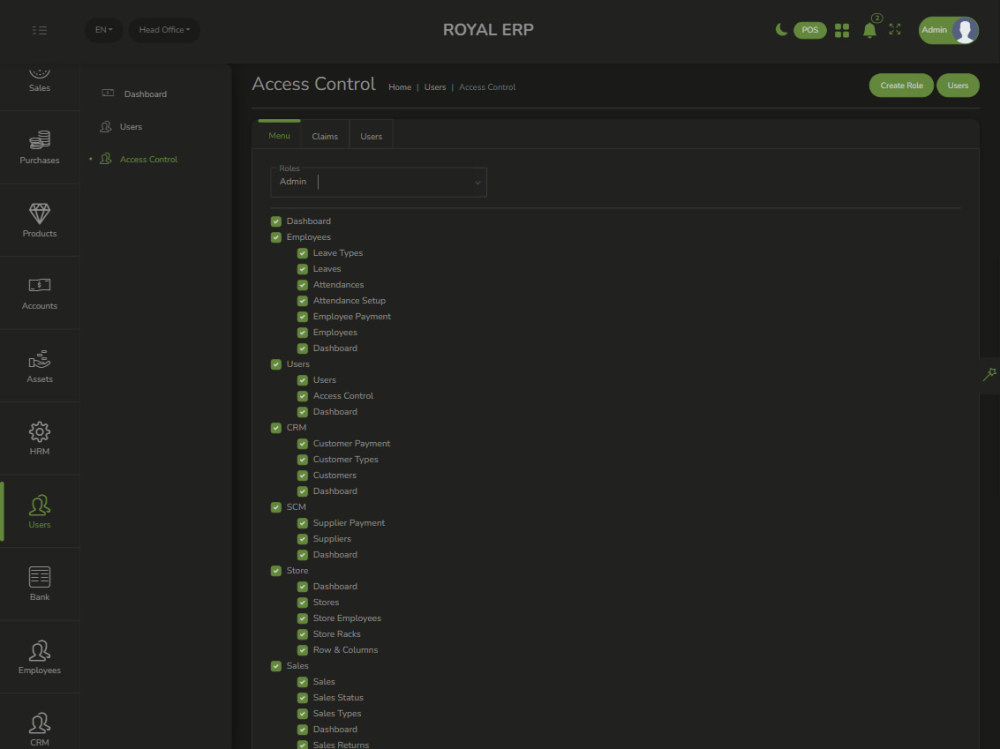Toggle the CRM group checkbox
The image size is (1000, 749).
pyautogui.click(x=276, y=428)
